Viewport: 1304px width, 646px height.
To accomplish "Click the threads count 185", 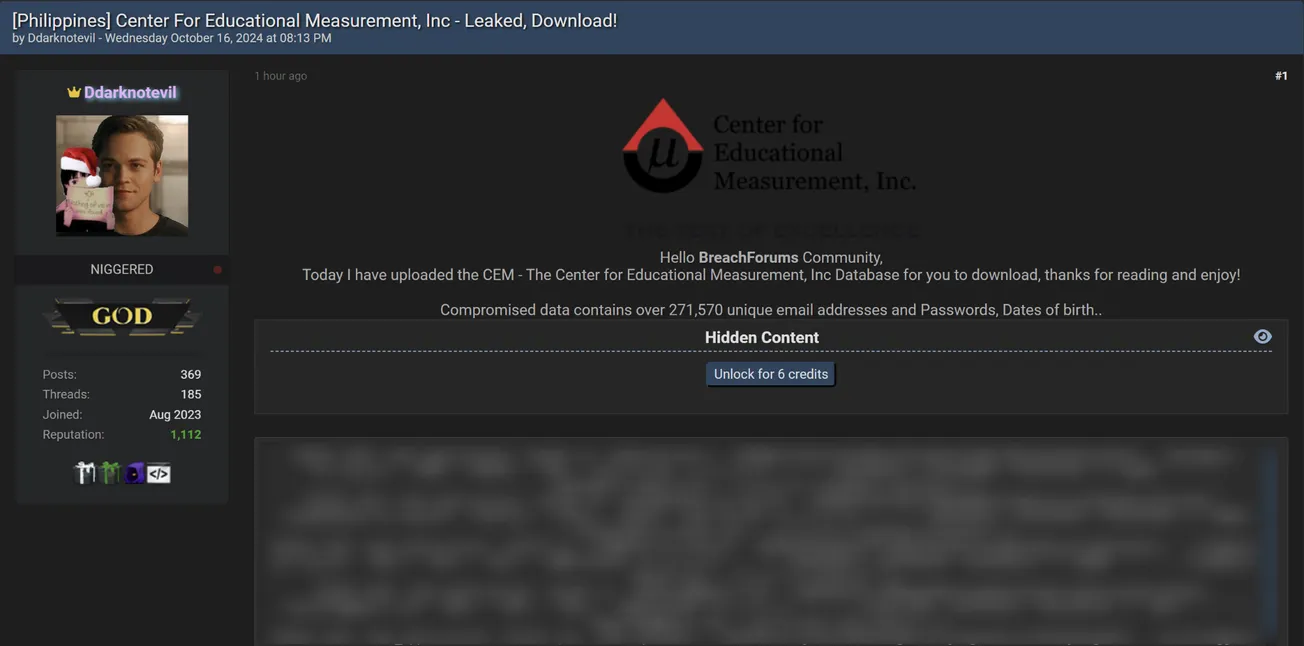I will point(190,394).
